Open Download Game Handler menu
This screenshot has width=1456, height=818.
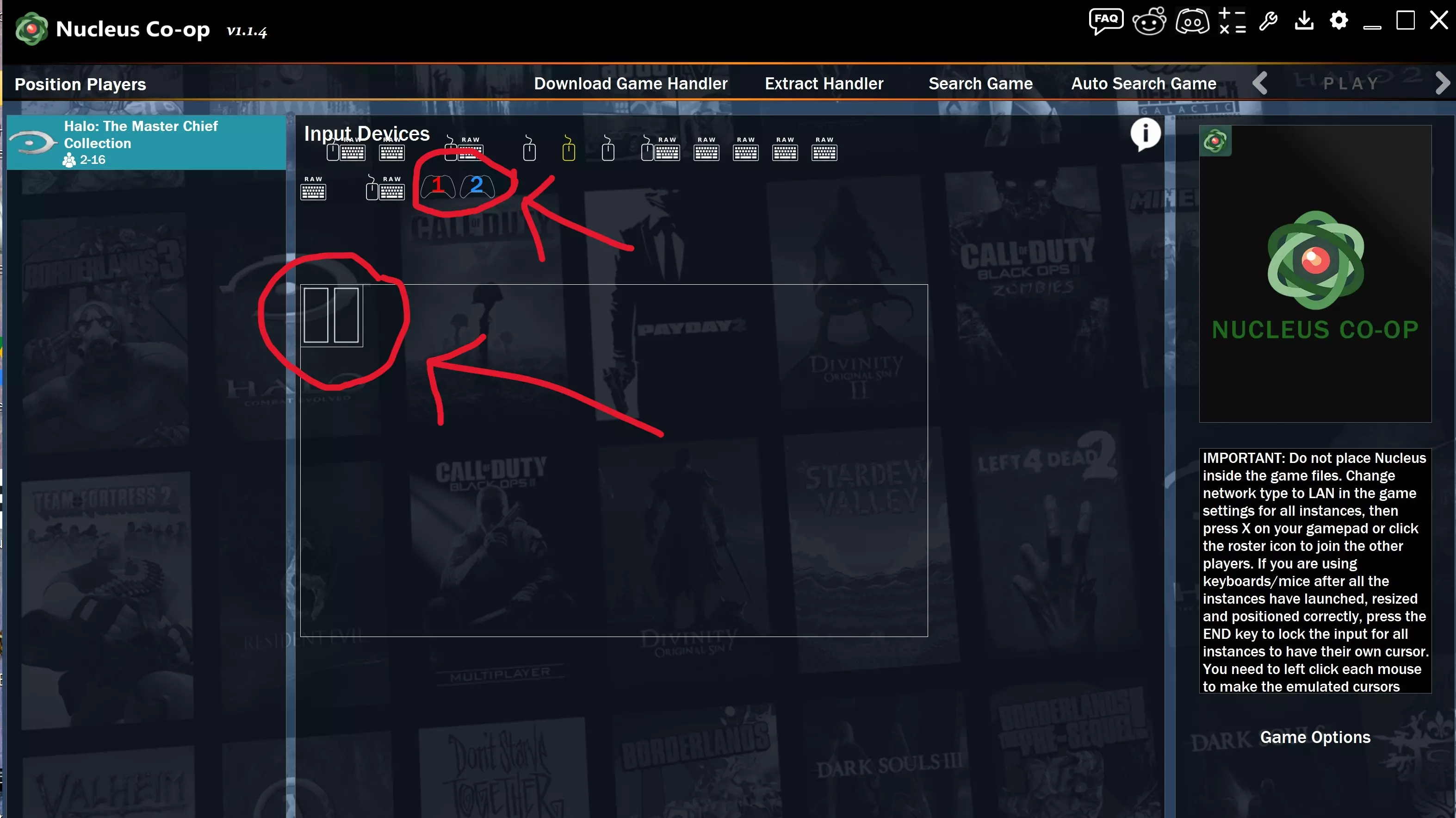pos(630,84)
